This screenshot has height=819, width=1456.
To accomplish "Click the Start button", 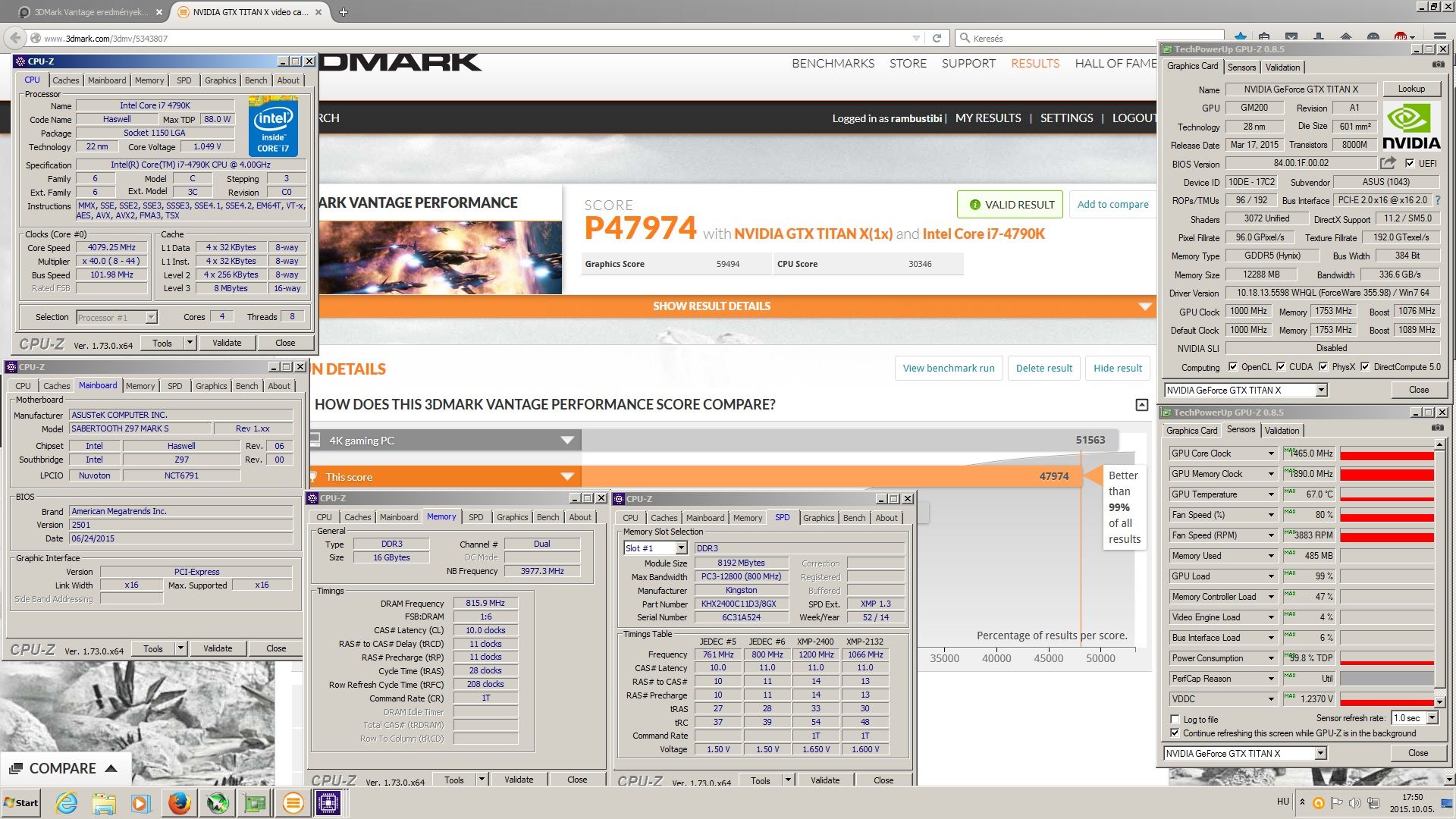I will tap(20, 802).
